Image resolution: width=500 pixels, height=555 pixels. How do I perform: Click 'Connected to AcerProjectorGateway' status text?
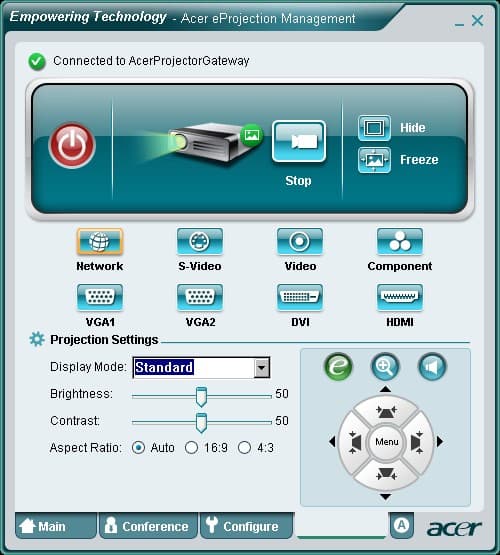(151, 61)
